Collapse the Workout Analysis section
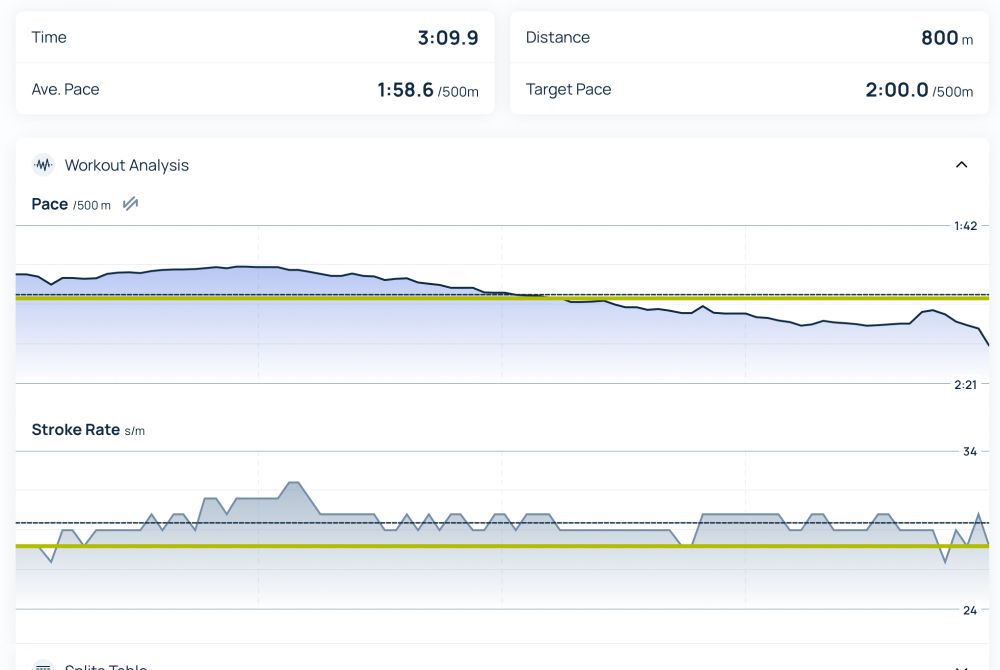Screen dimensions: 1000x670 (961, 165)
